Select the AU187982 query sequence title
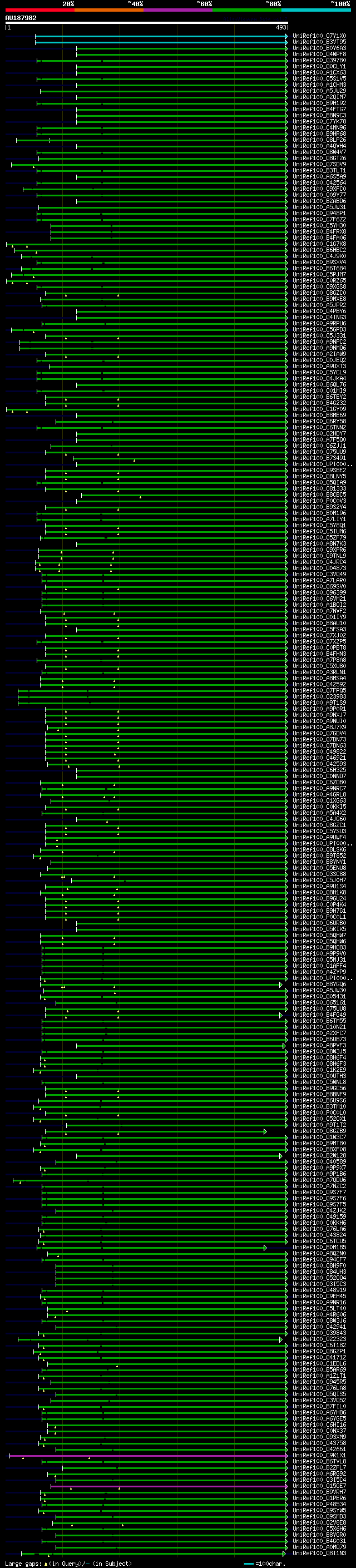Viewport: 356px width, 1568px height. (x=21, y=18)
